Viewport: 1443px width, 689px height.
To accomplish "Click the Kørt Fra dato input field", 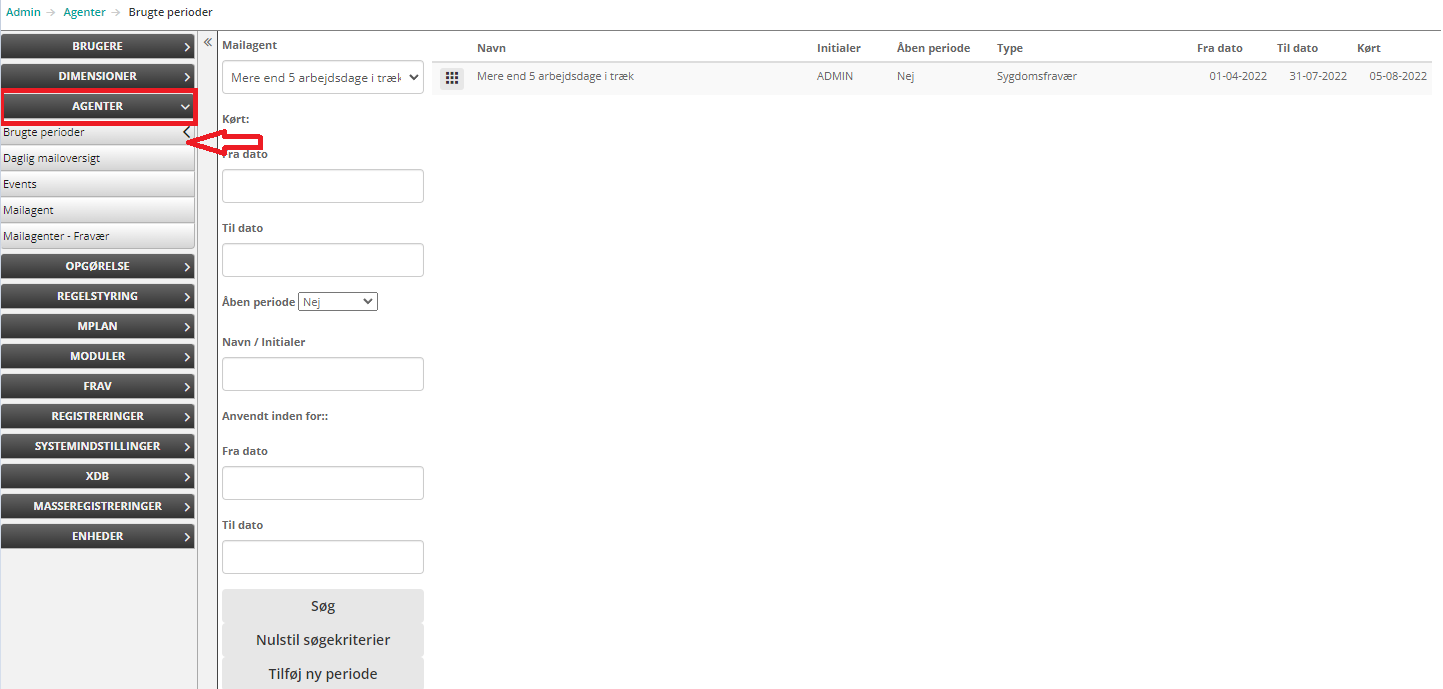I will coord(323,186).
